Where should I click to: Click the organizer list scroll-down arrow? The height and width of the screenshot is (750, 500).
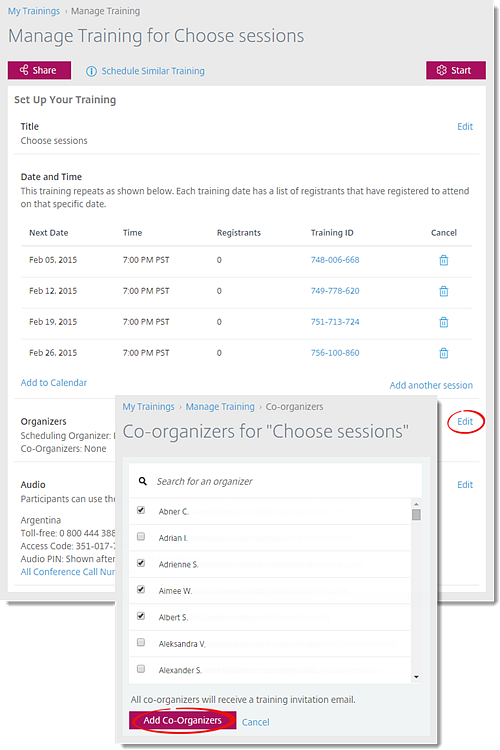416,677
